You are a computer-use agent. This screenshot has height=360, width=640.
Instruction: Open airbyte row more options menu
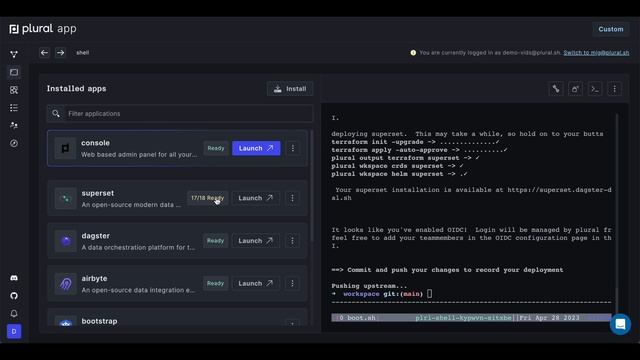[292, 283]
